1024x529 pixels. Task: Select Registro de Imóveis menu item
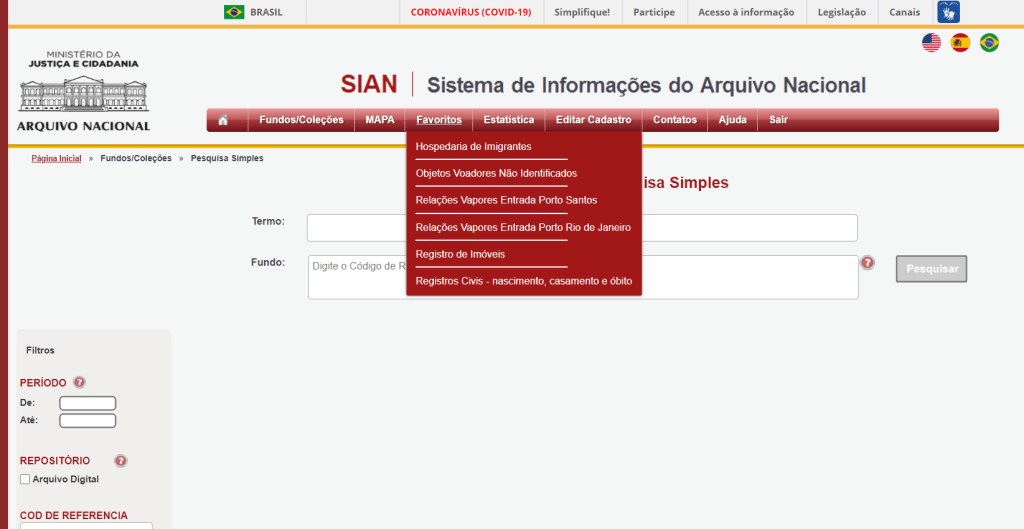pyautogui.click(x=460, y=254)
